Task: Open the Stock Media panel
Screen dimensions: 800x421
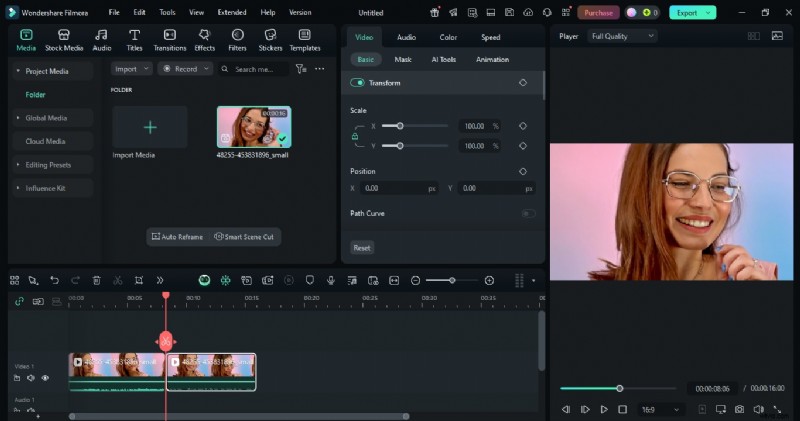Action: point(64,39)
